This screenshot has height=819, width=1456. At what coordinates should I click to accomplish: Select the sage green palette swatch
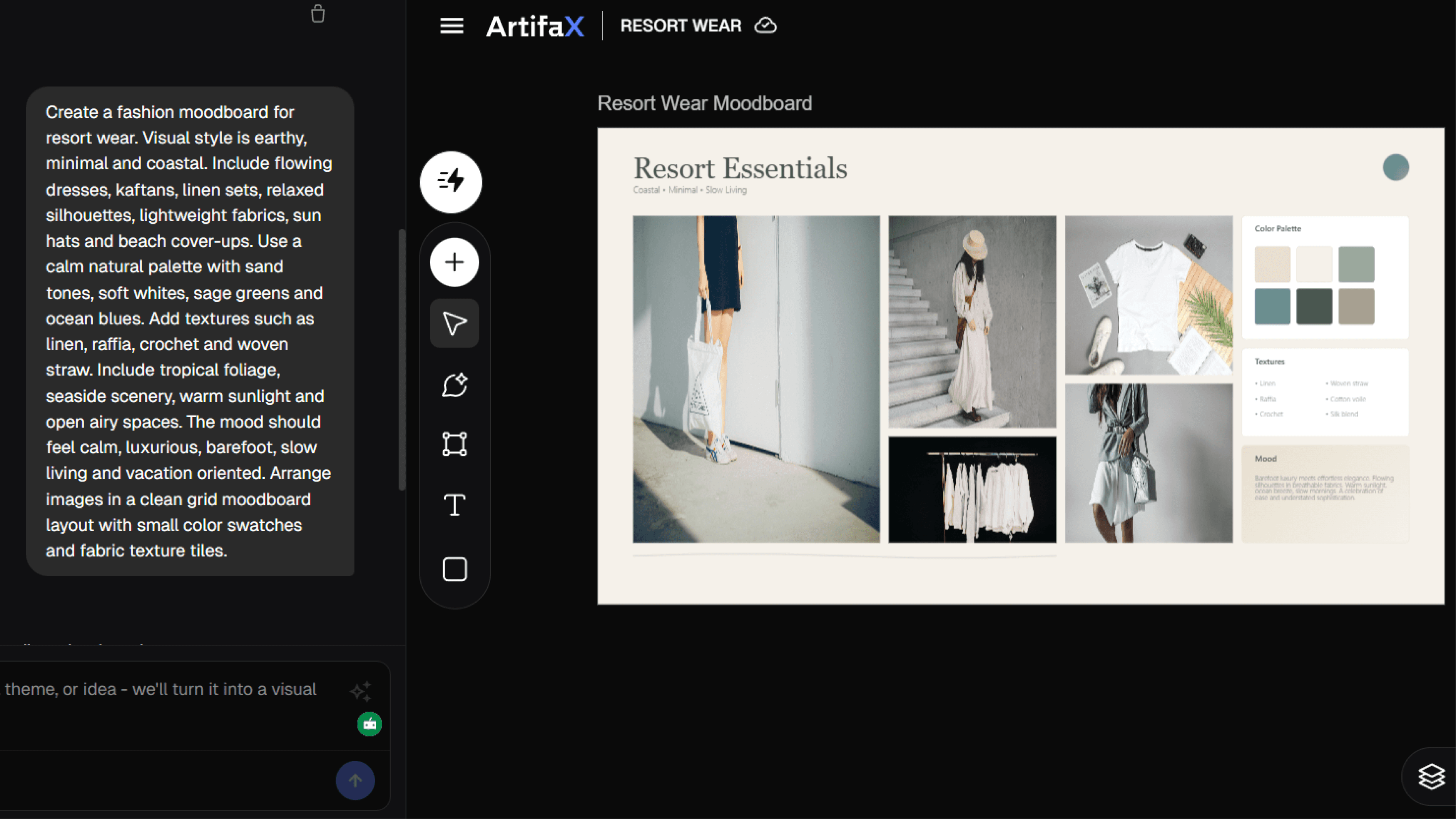[x=1356, y=264]
